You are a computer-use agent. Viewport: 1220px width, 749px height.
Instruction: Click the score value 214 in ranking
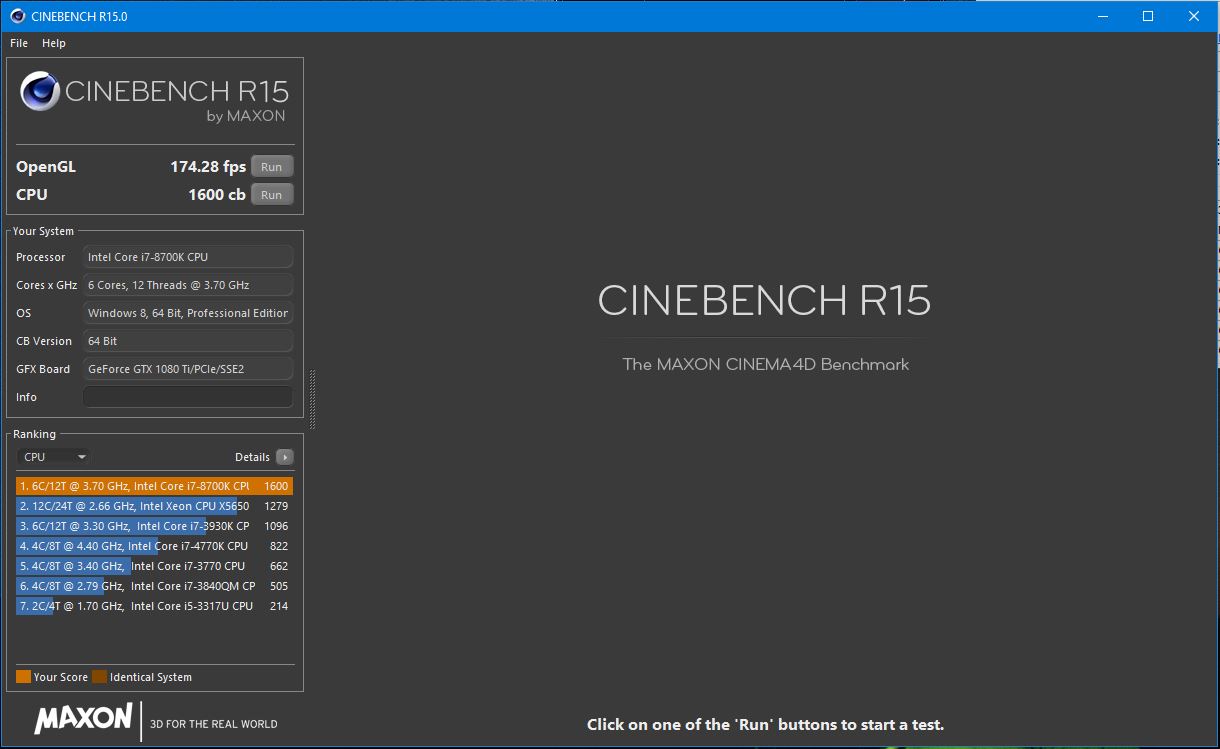279,606
